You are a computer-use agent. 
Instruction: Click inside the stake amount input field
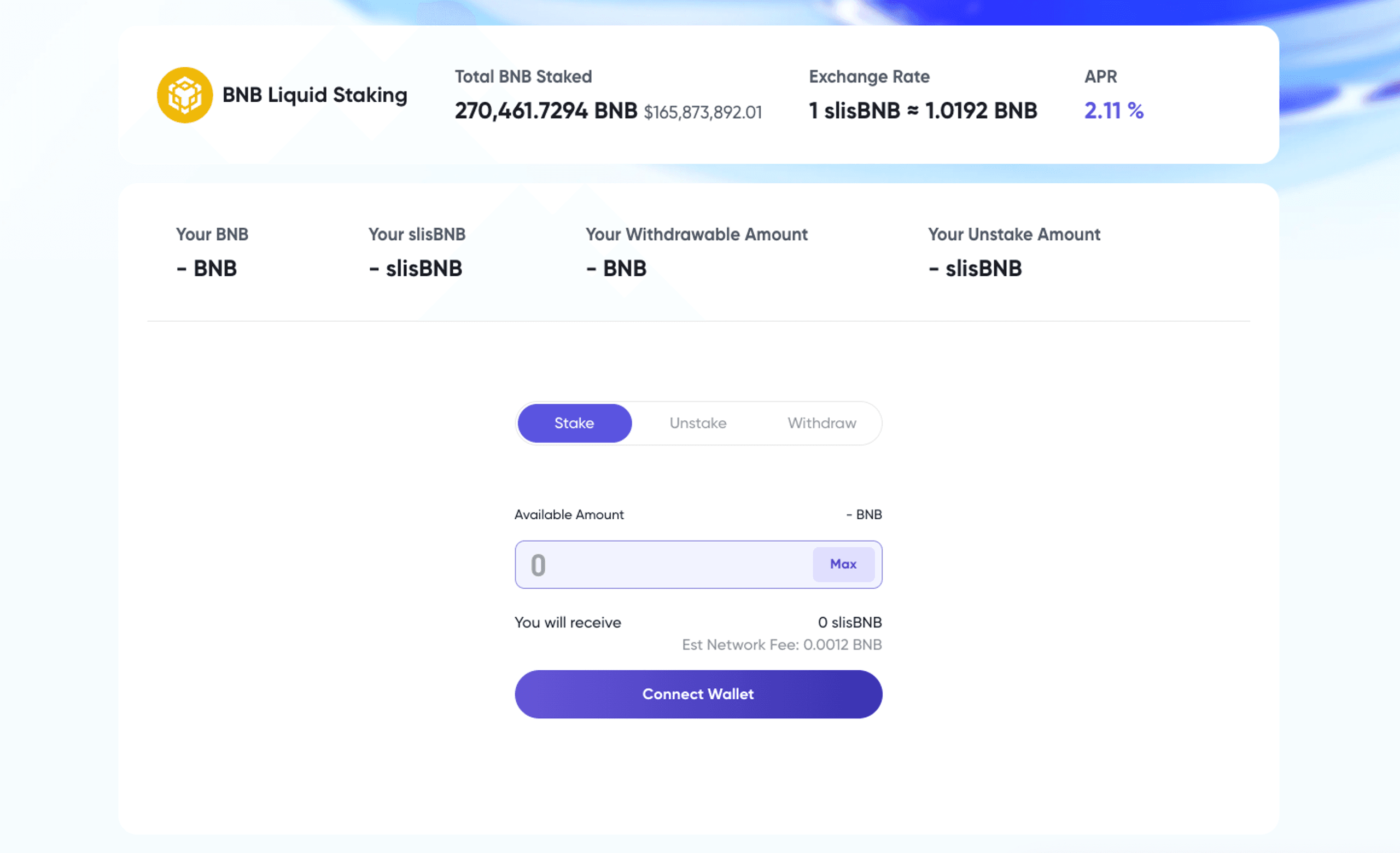[x=654, y=564]
